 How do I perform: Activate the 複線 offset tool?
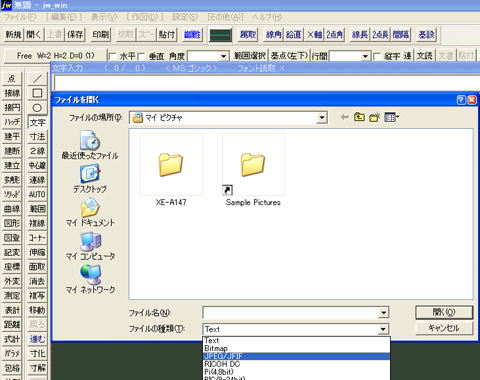click(x=37, y=223)
